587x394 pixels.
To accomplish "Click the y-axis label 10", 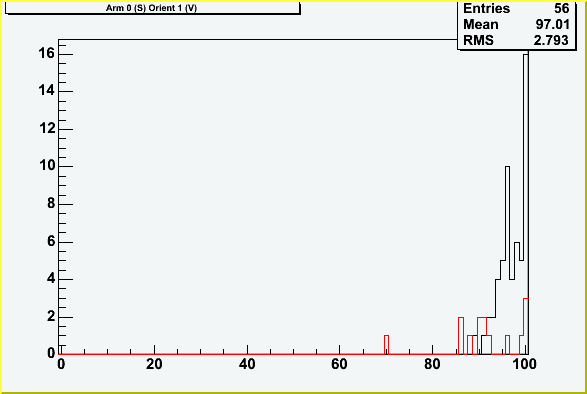I will (x=46, y=165).
